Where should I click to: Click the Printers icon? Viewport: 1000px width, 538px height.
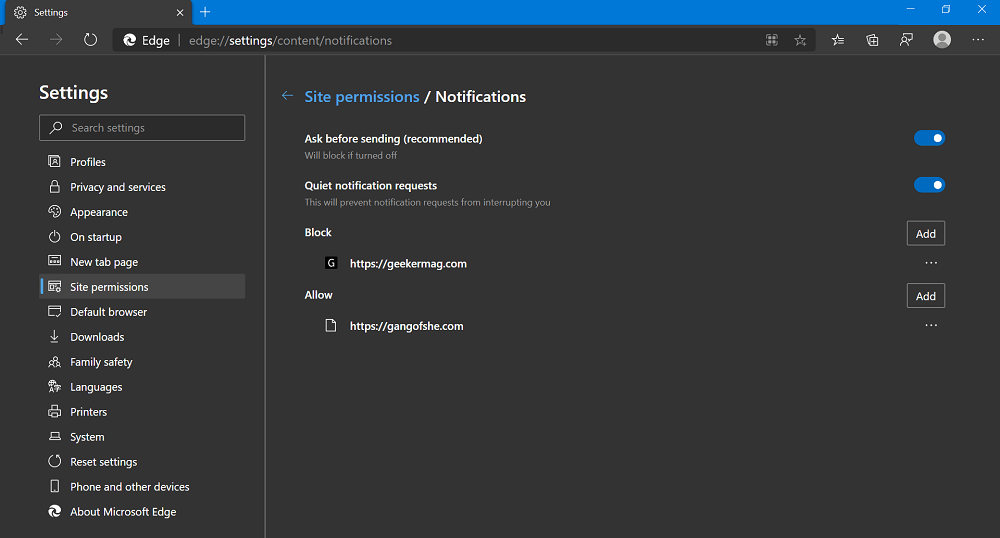(54, 411)
